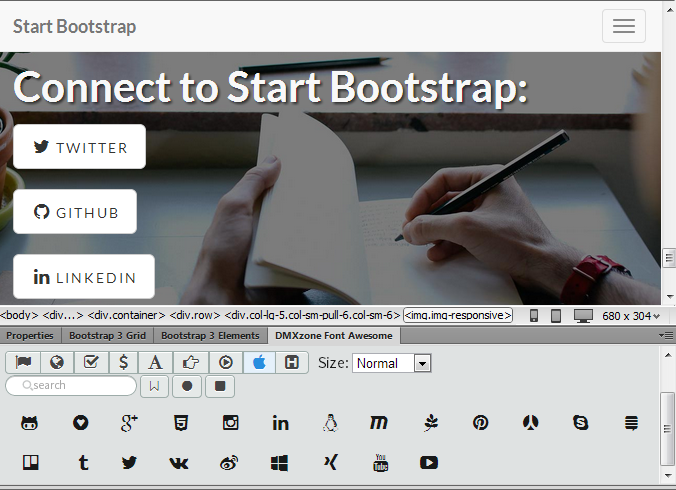Screen dimensions: 676x490
Task: Select the play circle video player category
Action: pos(226,362)
